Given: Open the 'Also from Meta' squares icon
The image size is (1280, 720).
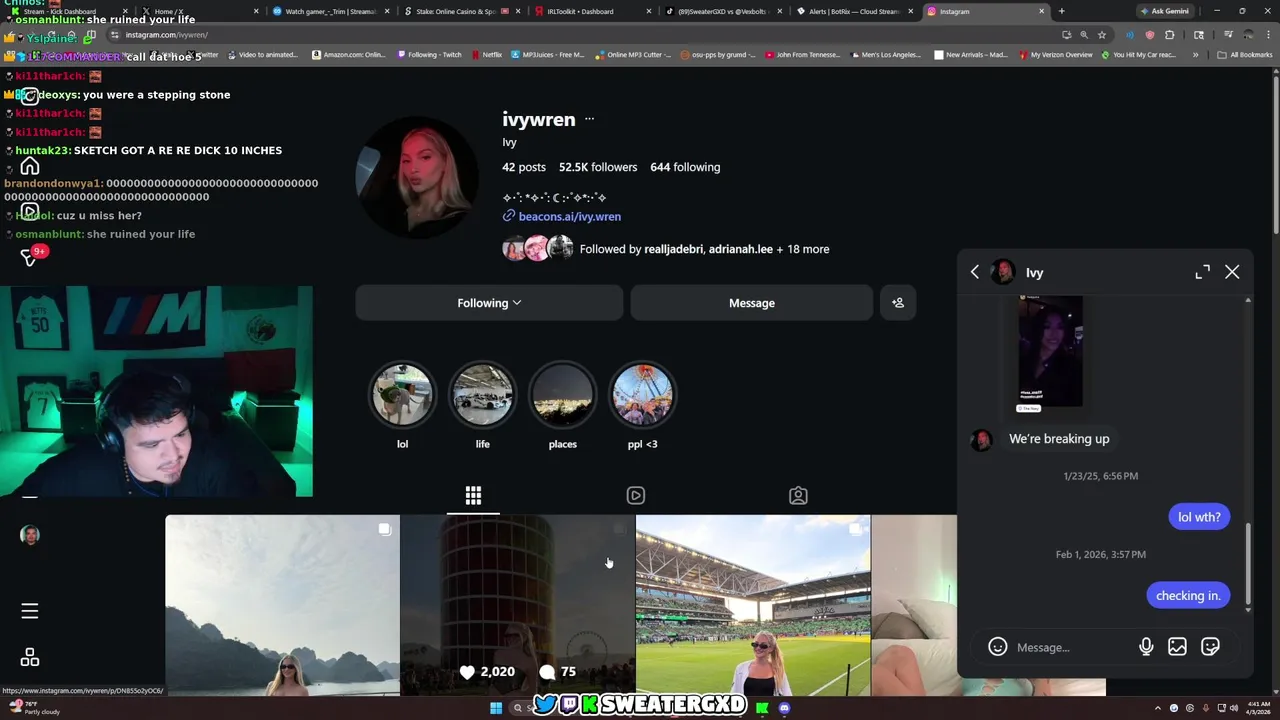Looking at the screenshot, I should coord(30,657).
